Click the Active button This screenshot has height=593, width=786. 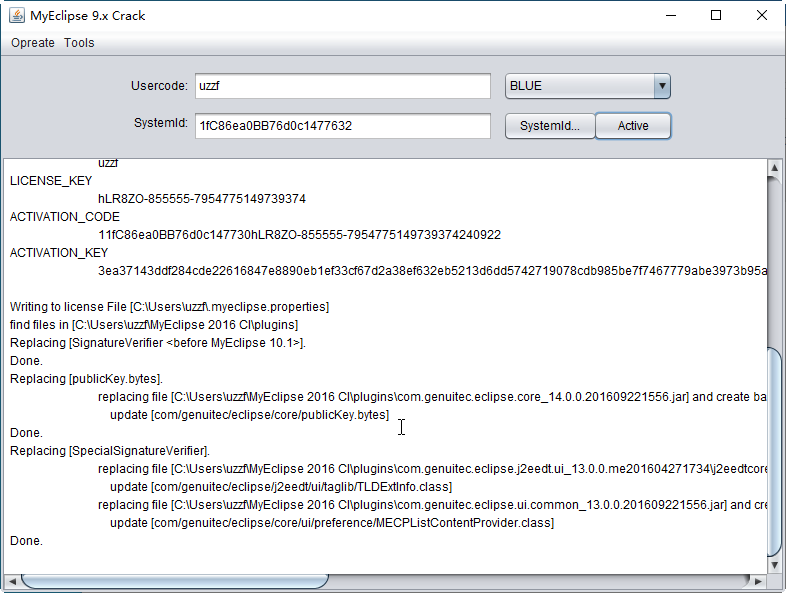pyautogui.click(x=633, y=125)
